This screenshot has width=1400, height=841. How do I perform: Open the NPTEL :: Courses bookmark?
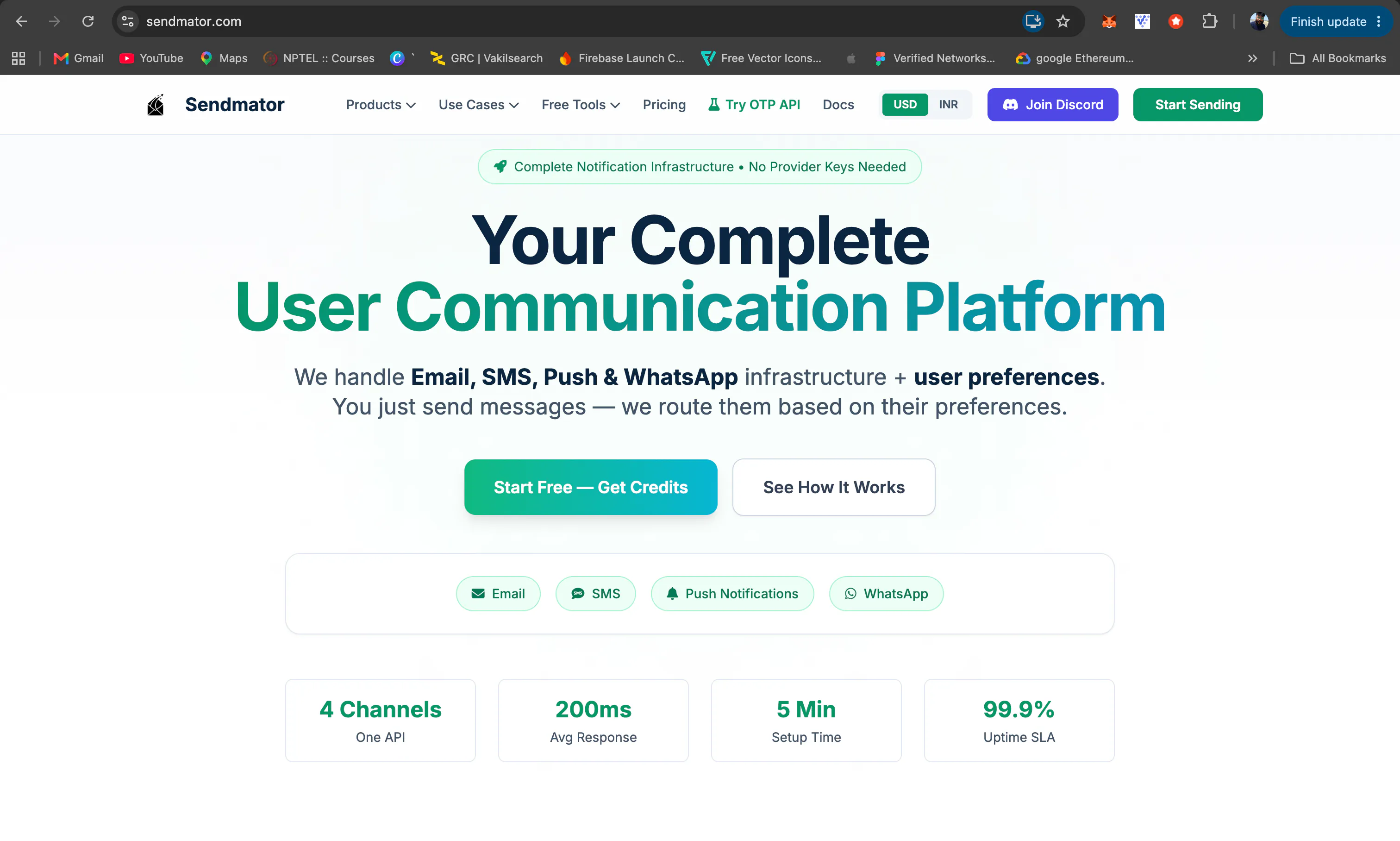click(x=319, y=58)
